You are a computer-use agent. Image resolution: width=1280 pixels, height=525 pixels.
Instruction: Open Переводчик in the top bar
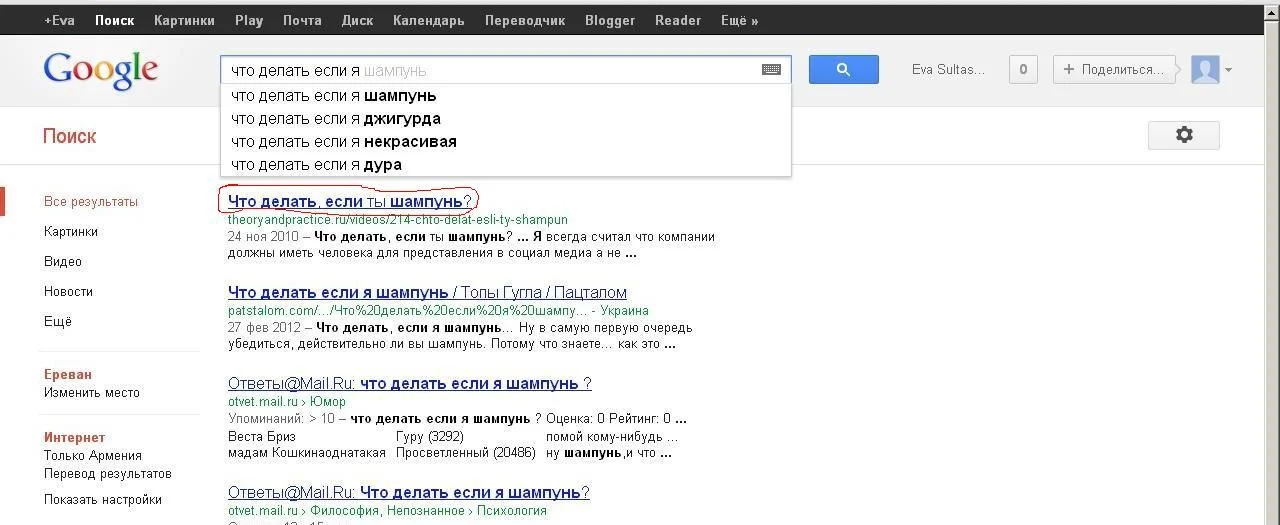point(525,20)
